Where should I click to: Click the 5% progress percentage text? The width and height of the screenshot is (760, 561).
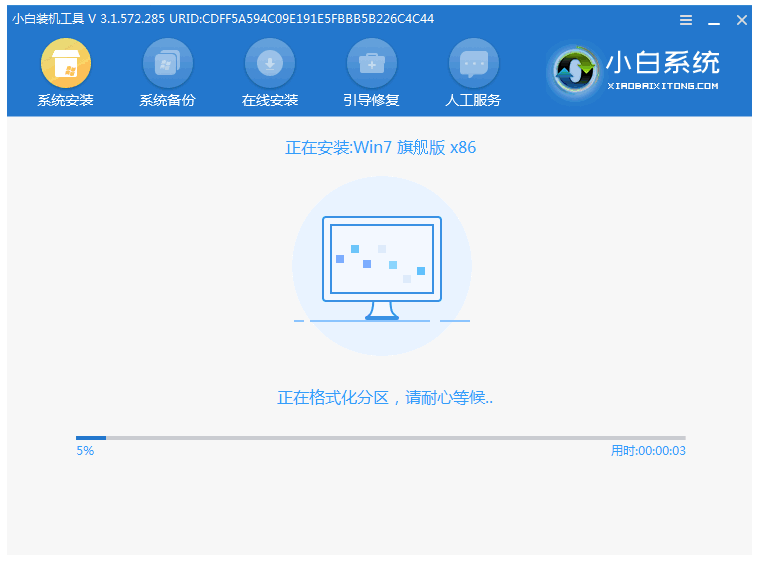[x=85, y=451]
